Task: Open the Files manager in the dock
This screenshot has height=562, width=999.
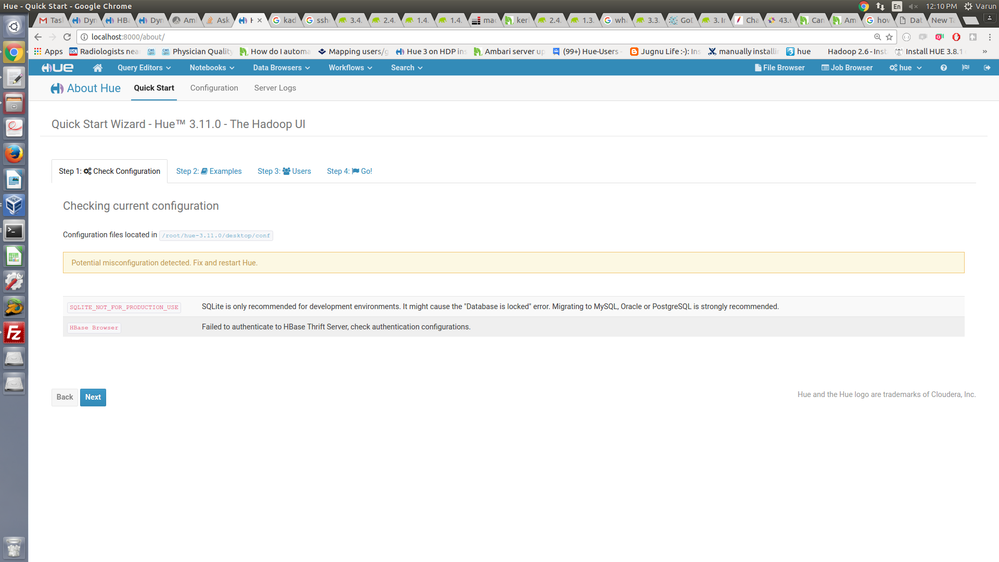Action: point(14,103)
